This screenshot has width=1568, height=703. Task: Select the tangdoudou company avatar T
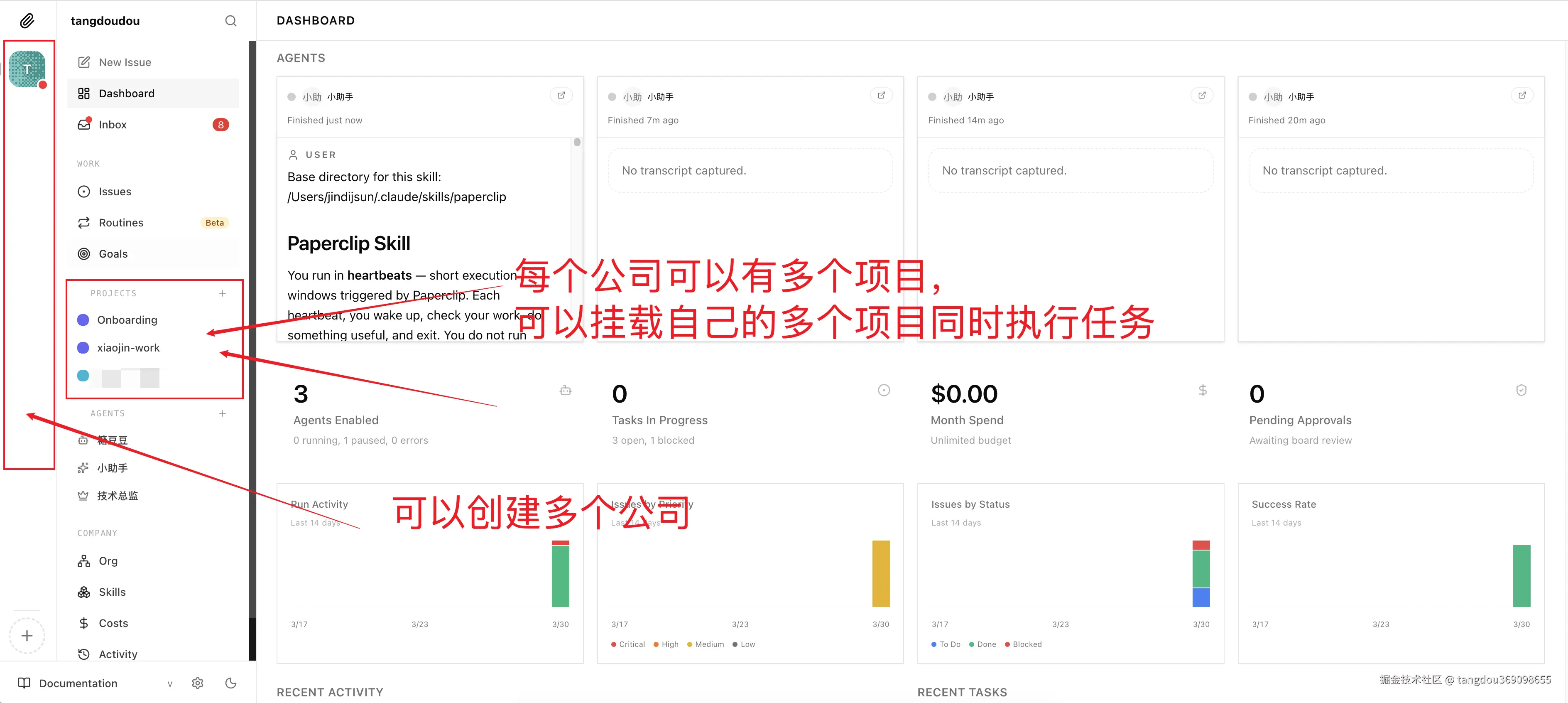pyautogui.click(x=27, y=69)
